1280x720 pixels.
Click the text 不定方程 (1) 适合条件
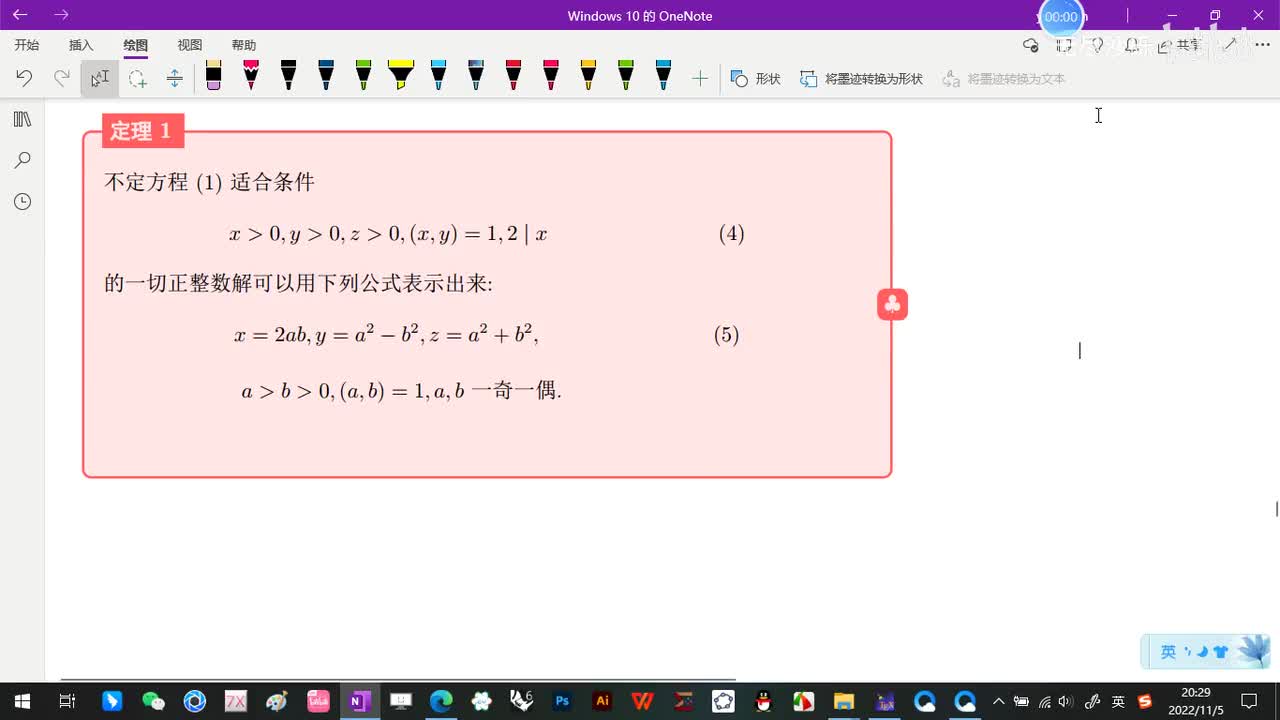210,182
